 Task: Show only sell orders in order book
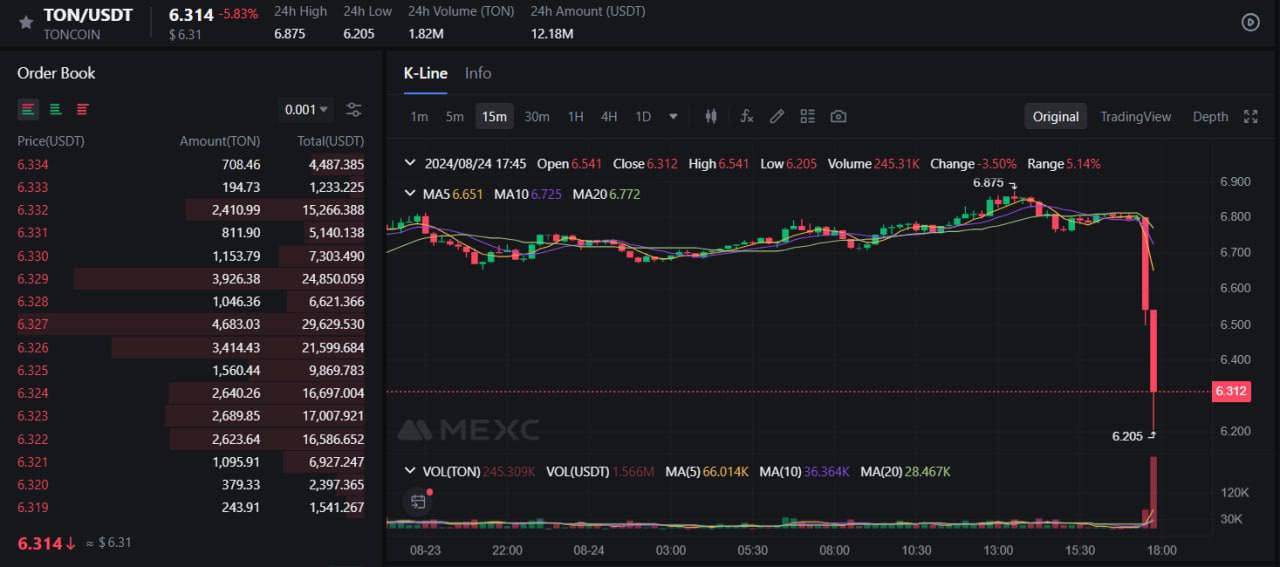[x=82, y=109]
